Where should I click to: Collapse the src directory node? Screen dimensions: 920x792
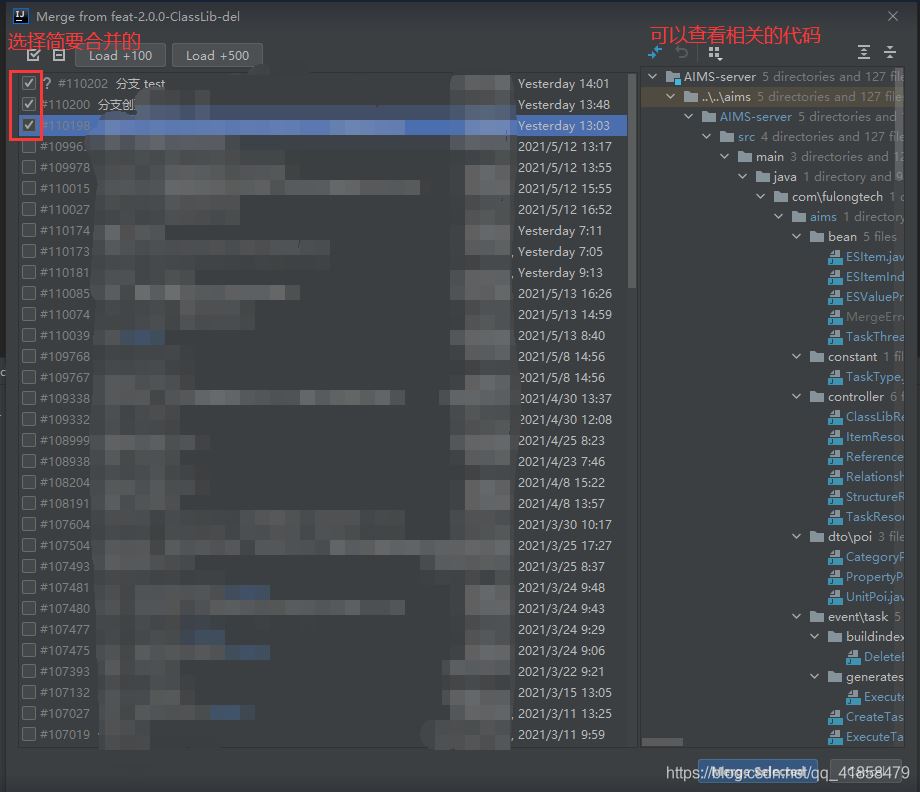(706, 136)
